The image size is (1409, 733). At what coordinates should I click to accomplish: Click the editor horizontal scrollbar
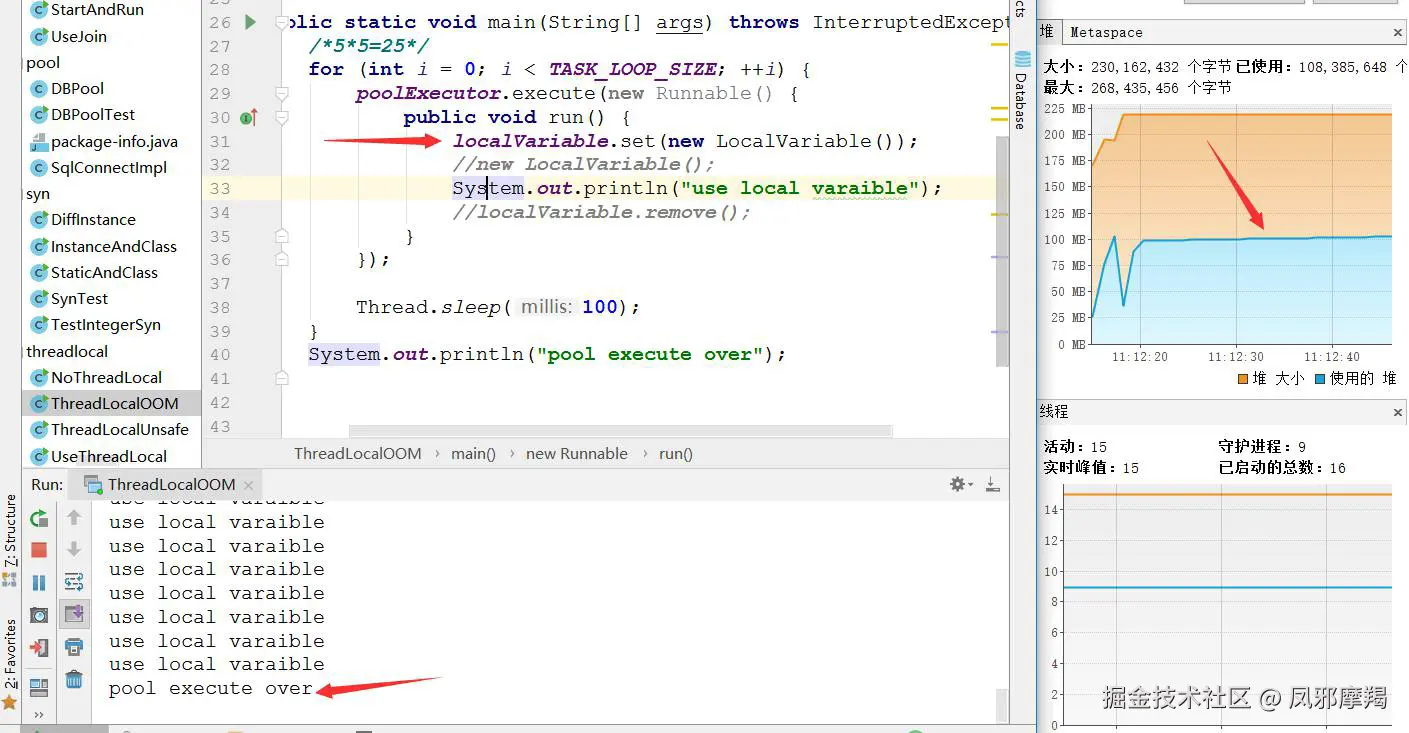(620, 431)
